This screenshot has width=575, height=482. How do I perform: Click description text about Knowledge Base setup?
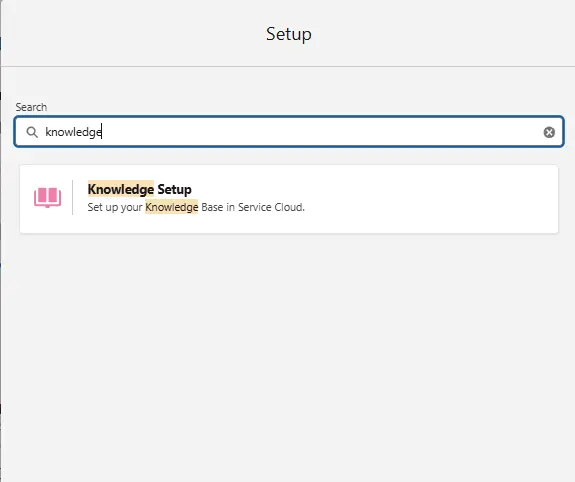click(x=196, y=207)
